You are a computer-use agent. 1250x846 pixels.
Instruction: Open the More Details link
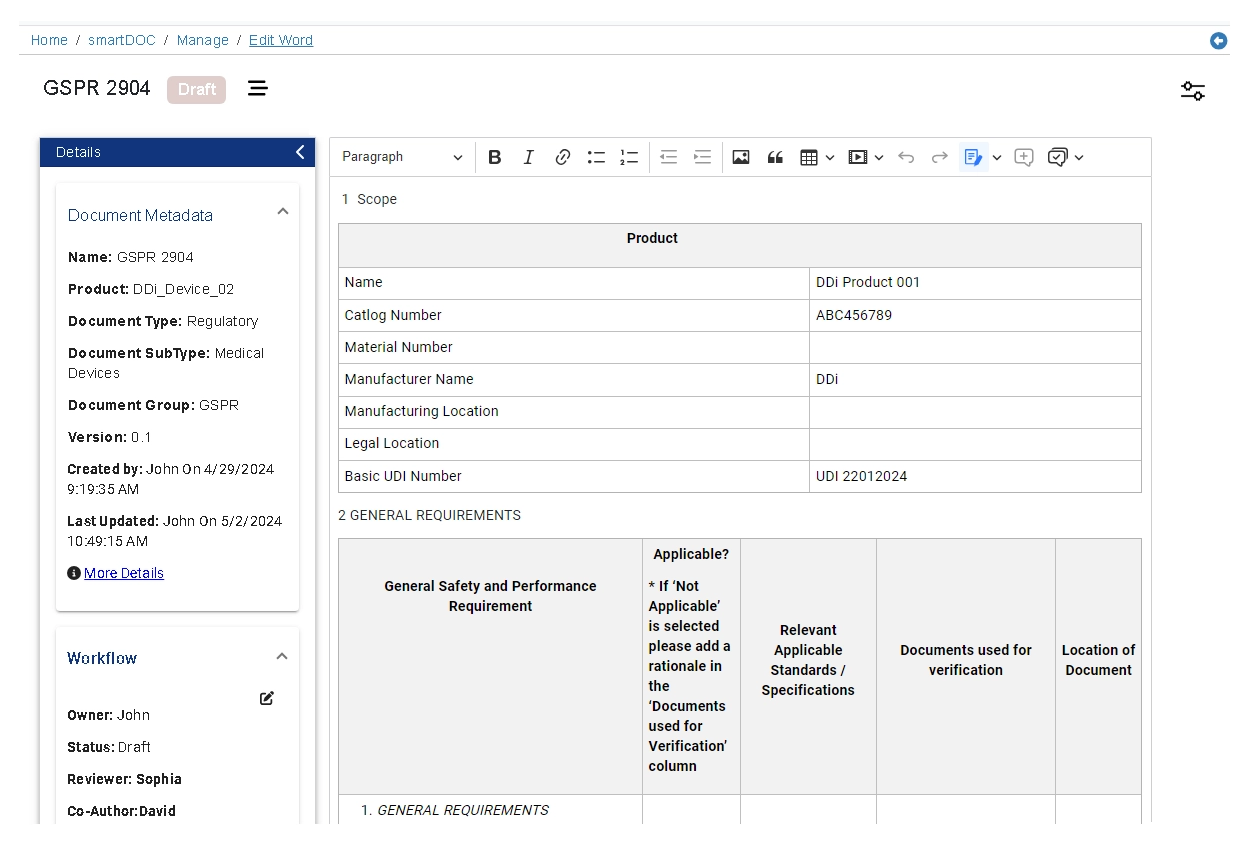[124, 573]
